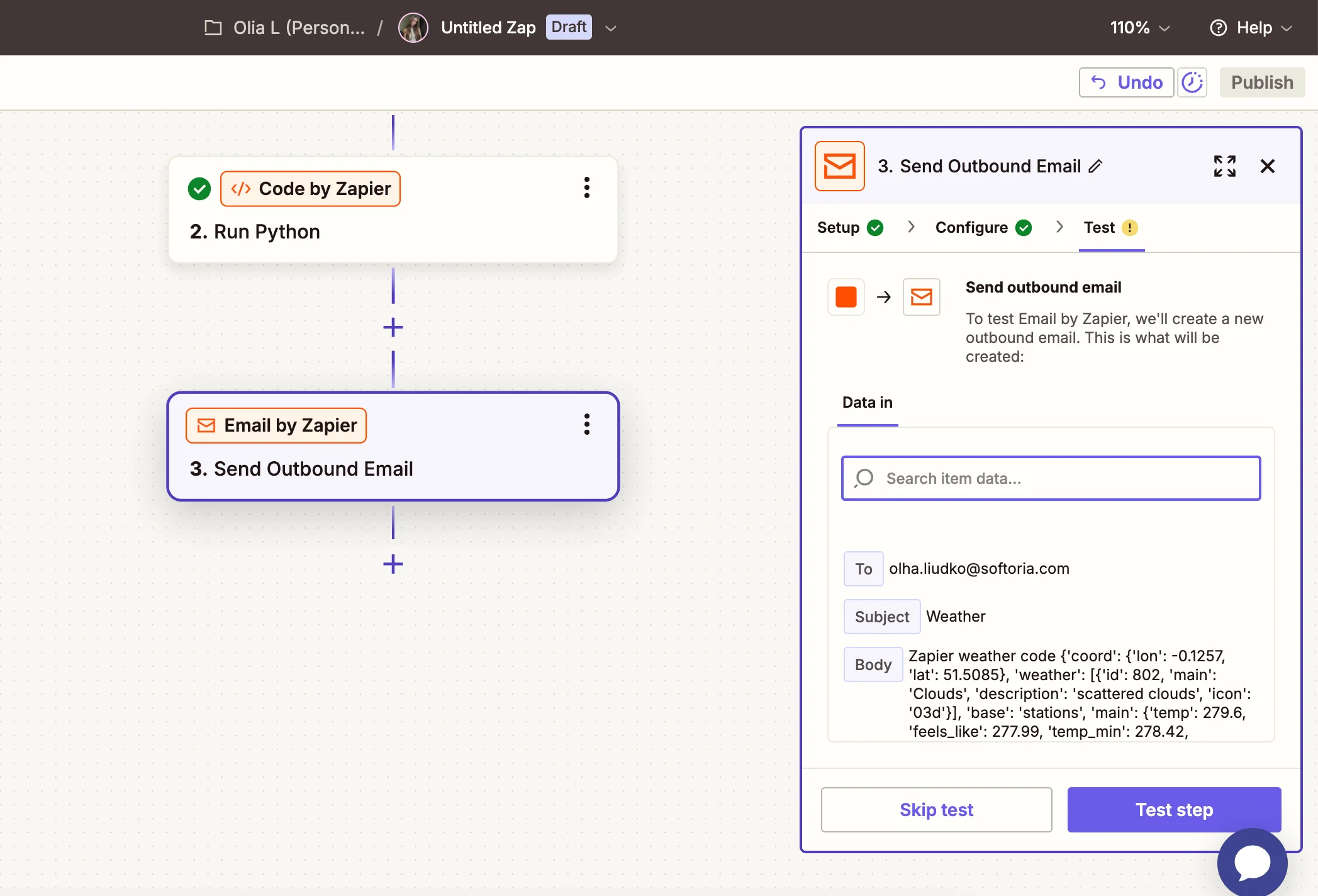Screen dimensions: 1318x896
Task: Focus the Search item data field
Action: (1051, 478)
